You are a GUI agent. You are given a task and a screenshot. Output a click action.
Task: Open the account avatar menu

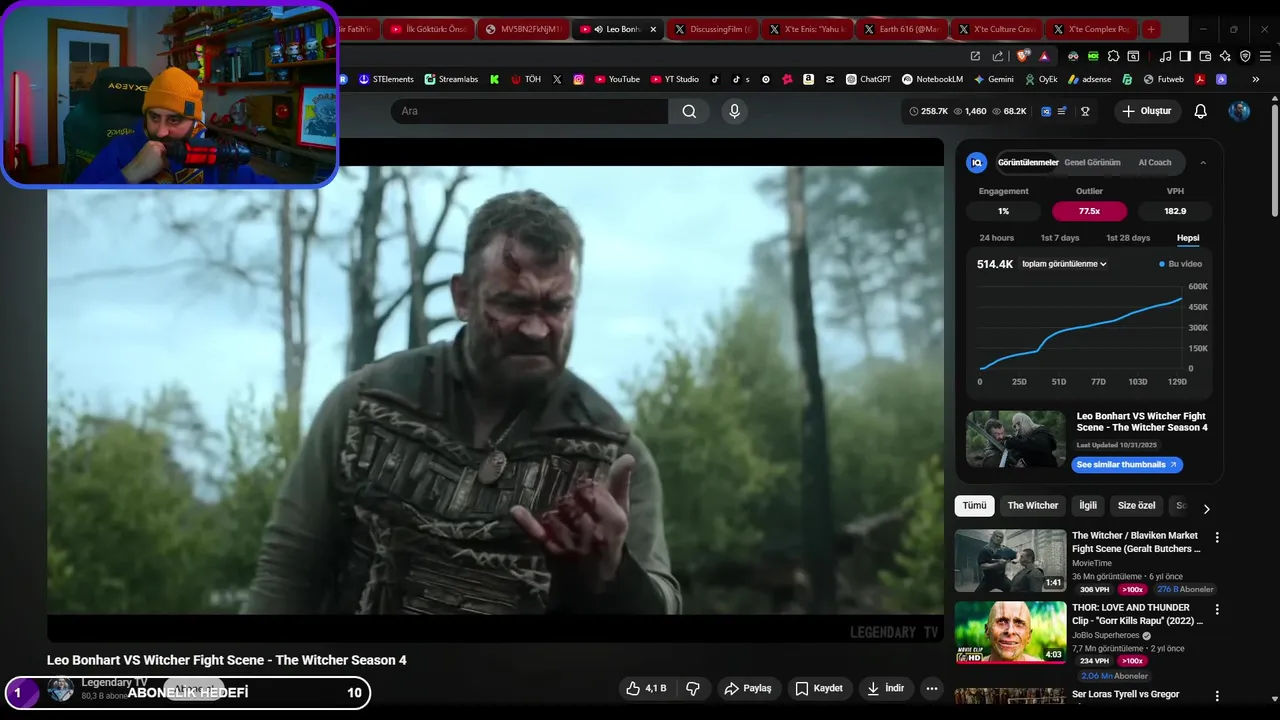(x=1239, y=111)
